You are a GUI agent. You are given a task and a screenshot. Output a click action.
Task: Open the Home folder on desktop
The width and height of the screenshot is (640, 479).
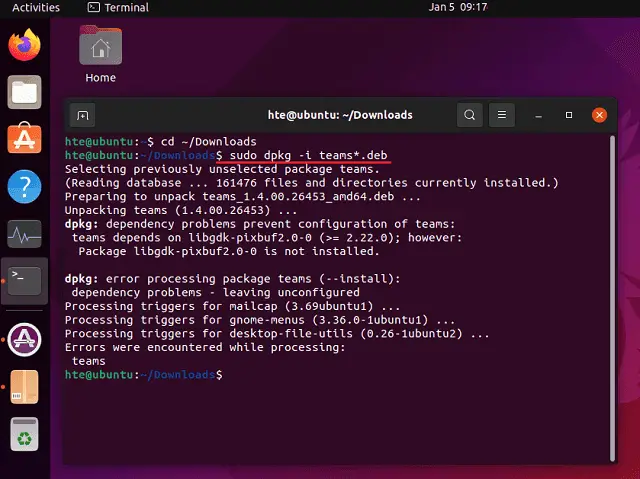click(100, 54)
